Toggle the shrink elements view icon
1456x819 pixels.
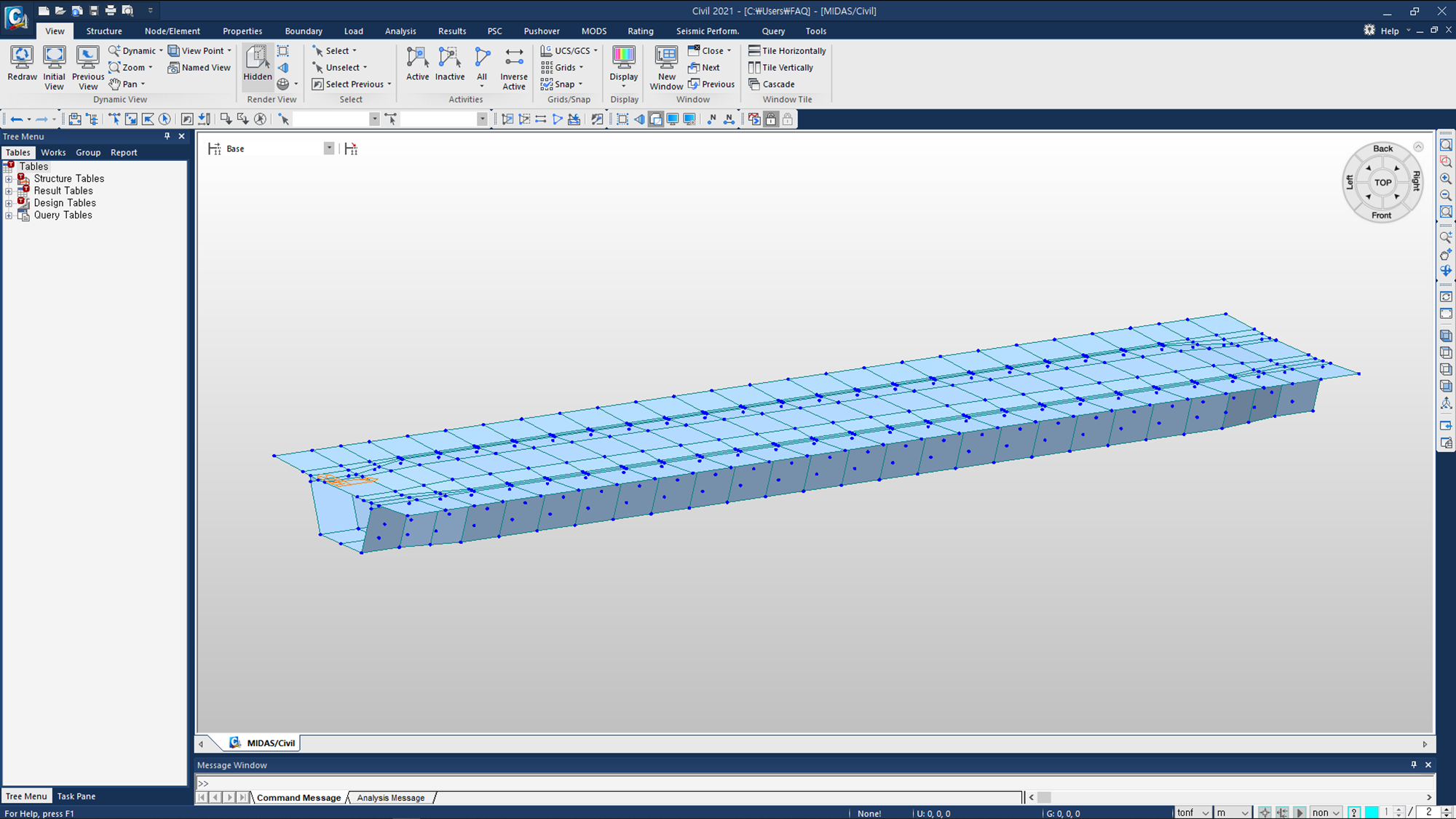coord(283,51)
